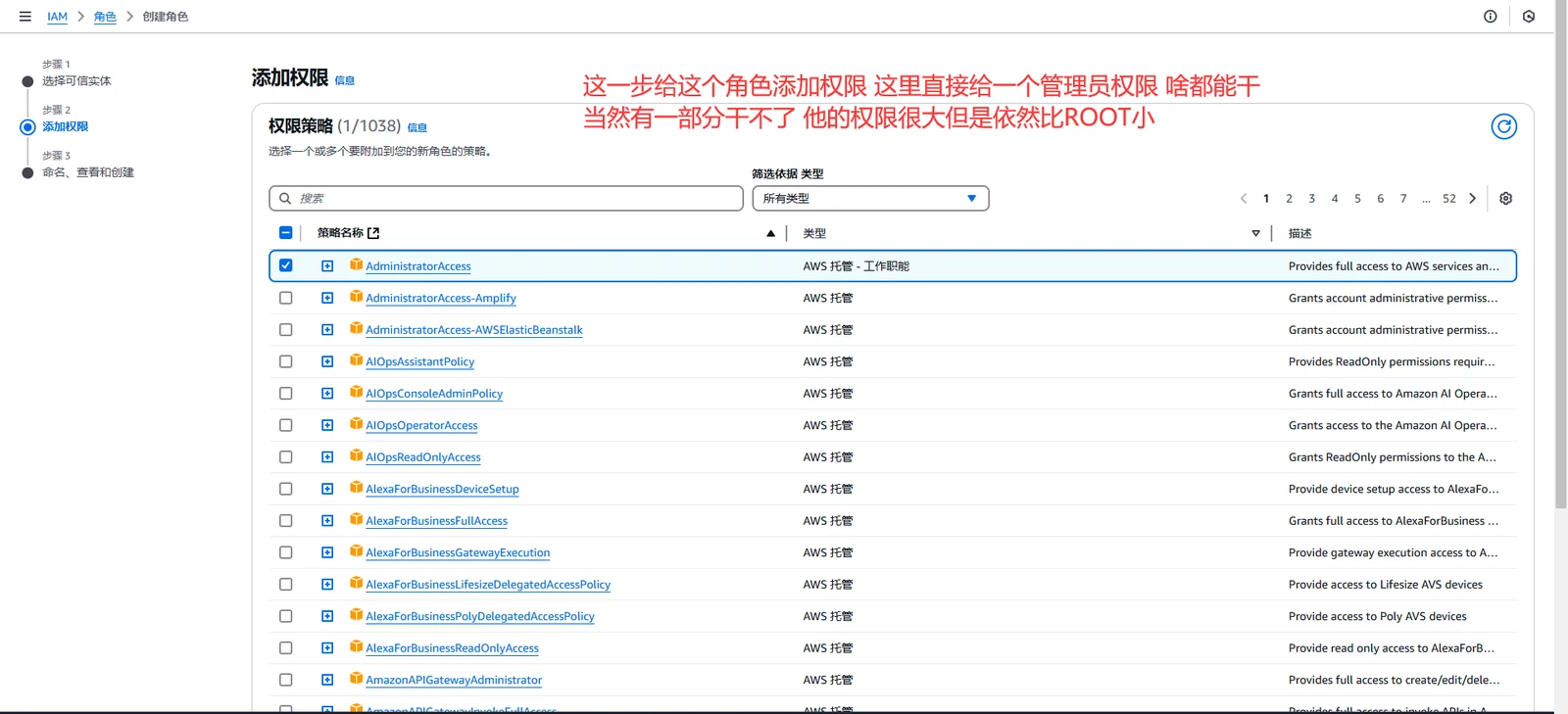1568x714 pixels.
Task: Check the AlexaForBusinessDeviceSetup checkbox
Action: [x=285, y=489]
